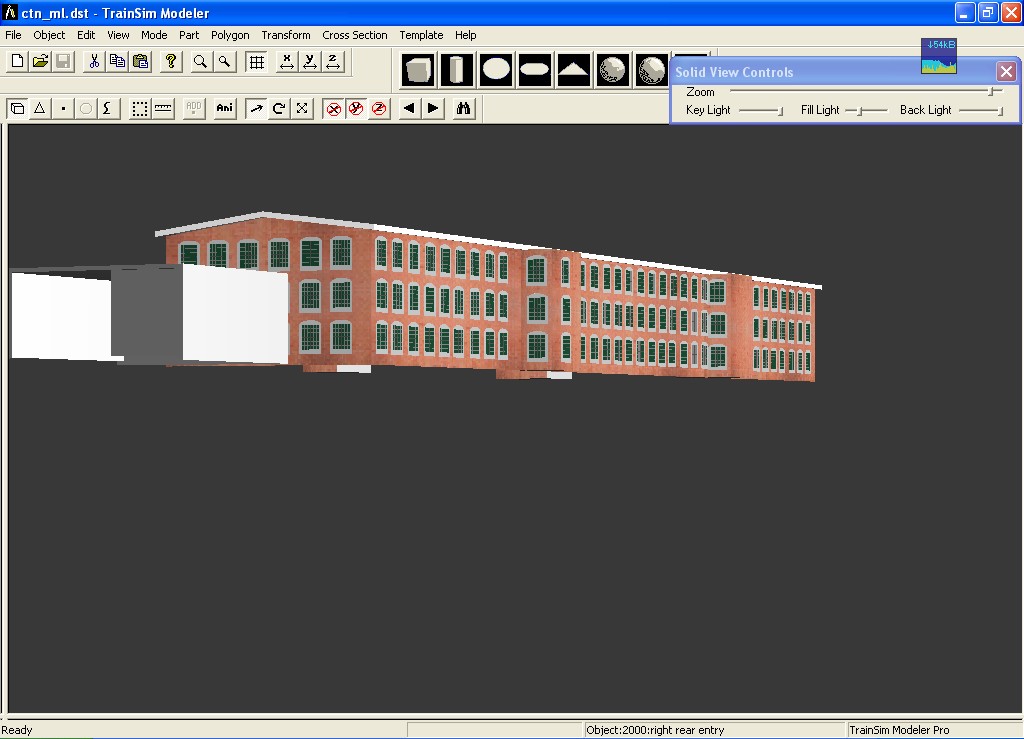The height and width of the screenshot is (739, 1024).
Task: Click the Fill Light slider handle
Action: pyautogui.click(x=859, y=110)
